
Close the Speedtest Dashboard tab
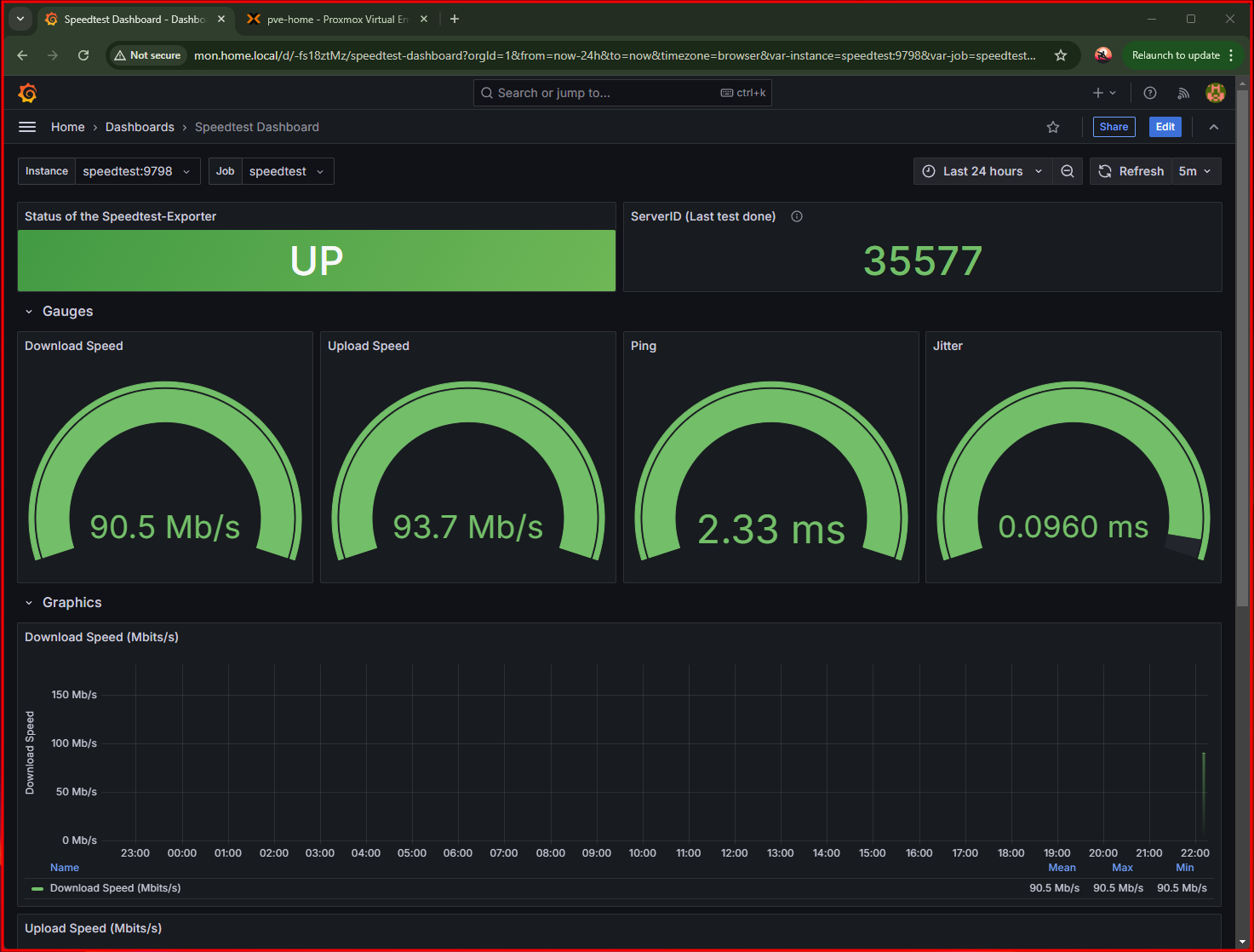click(x=221, y=19)
